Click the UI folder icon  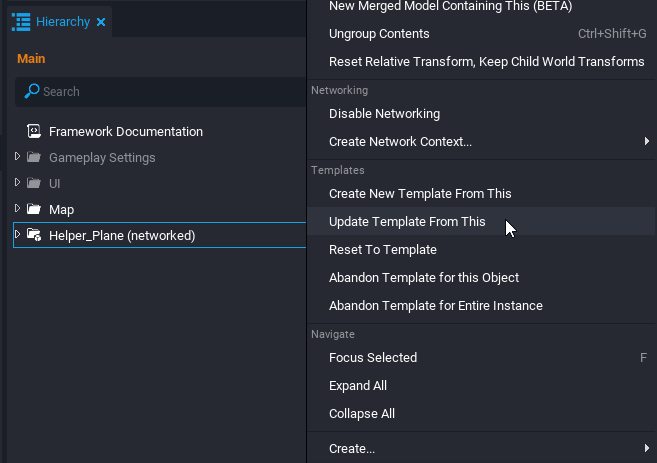coord(34,184)
